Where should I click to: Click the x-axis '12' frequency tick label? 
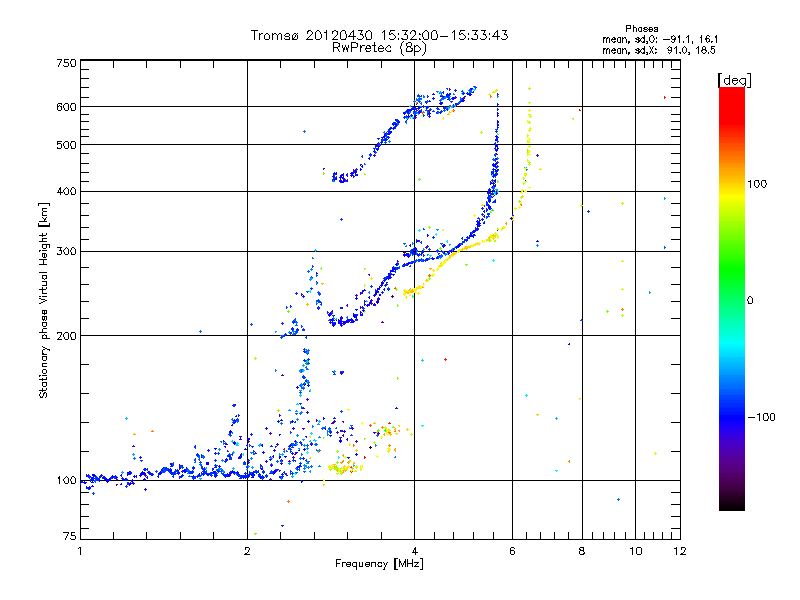(680, 551)
